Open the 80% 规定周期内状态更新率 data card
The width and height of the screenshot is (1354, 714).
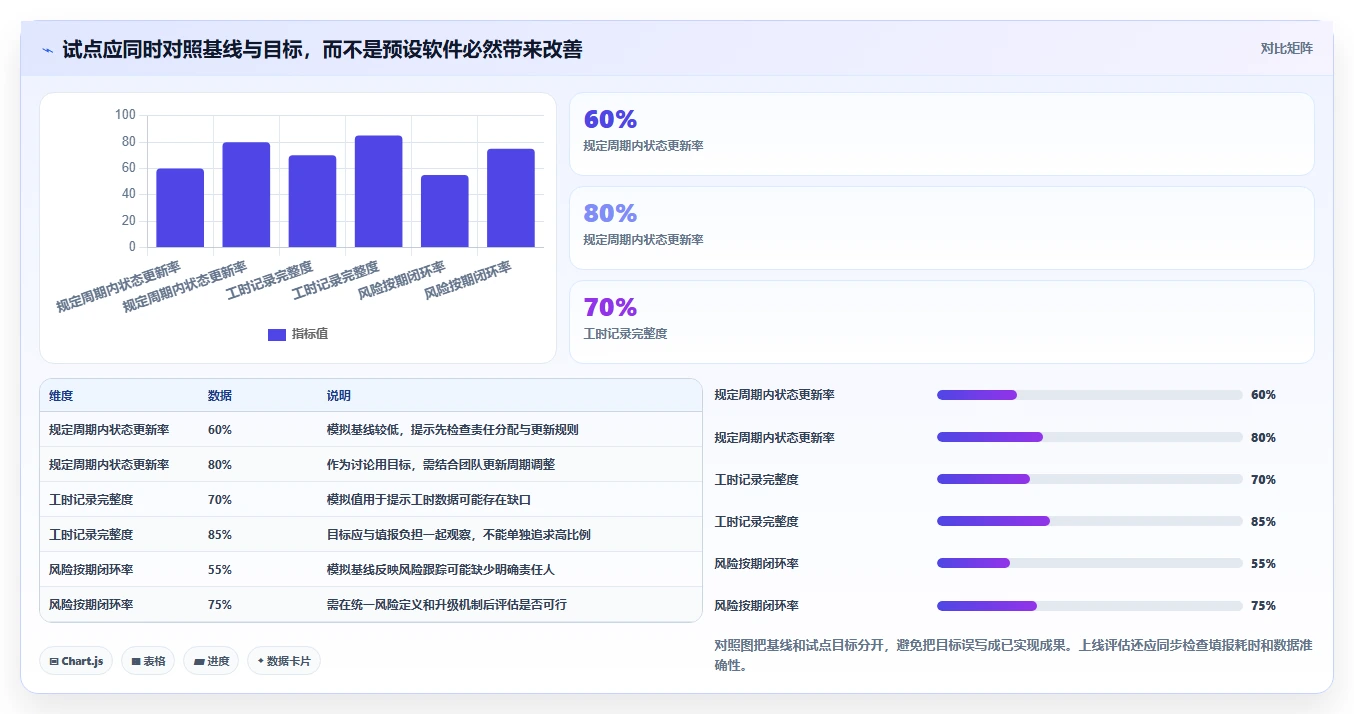941,228
